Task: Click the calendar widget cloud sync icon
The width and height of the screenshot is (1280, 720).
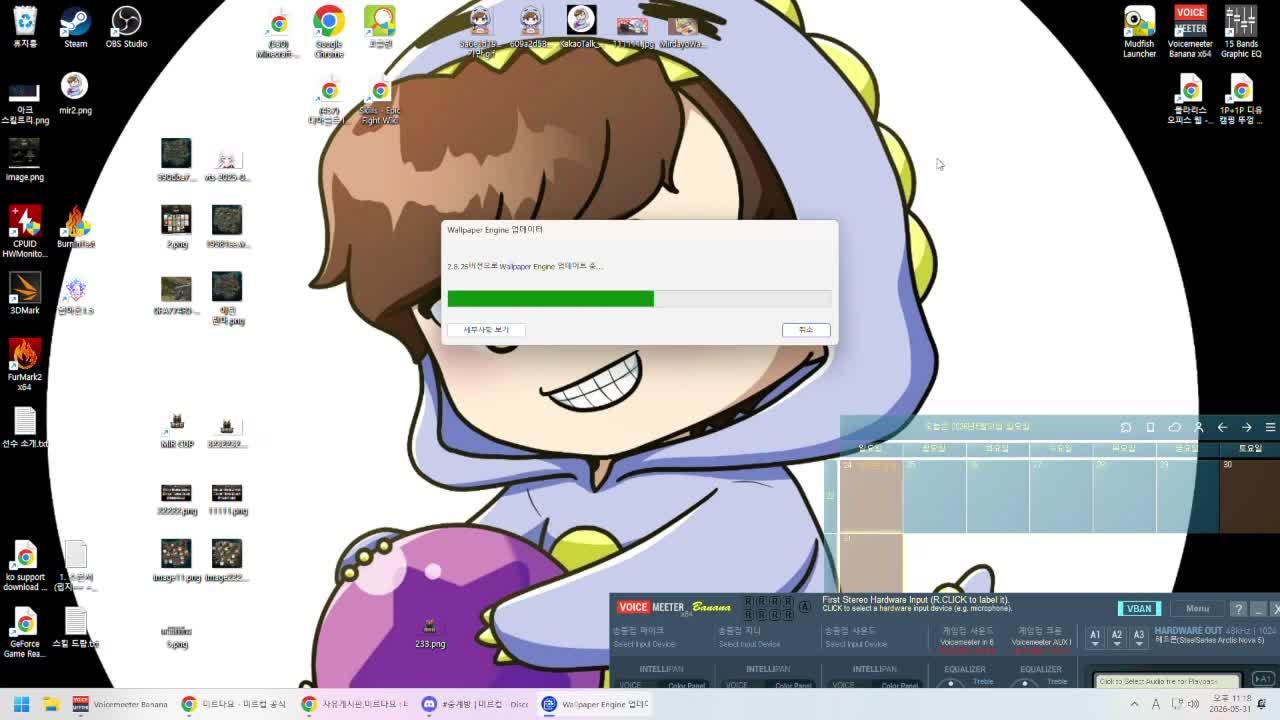Action: click(x=1174, y=427)
